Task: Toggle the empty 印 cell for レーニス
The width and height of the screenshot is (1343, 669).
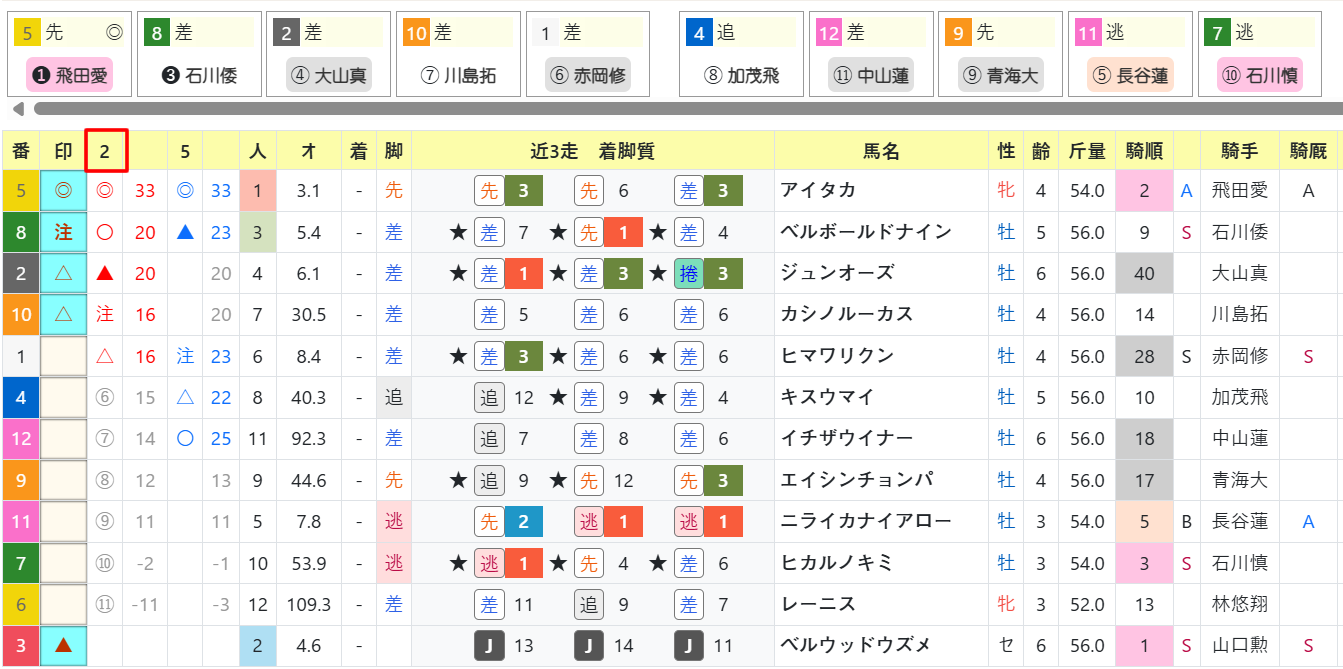Action: coord(63,605)
